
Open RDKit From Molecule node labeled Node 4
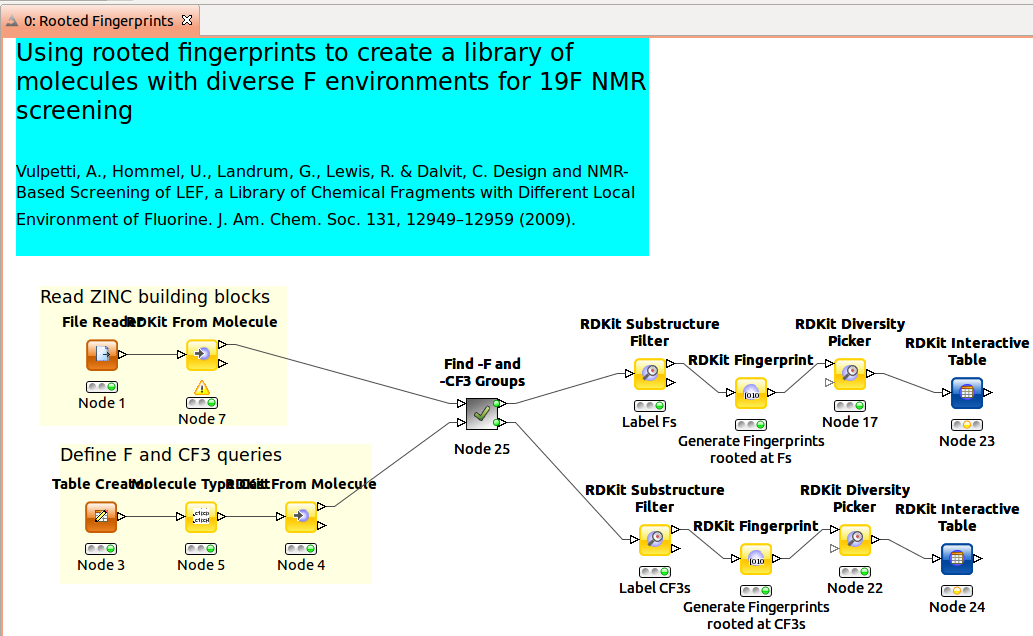pyautogui.click(x=301, y=517)
